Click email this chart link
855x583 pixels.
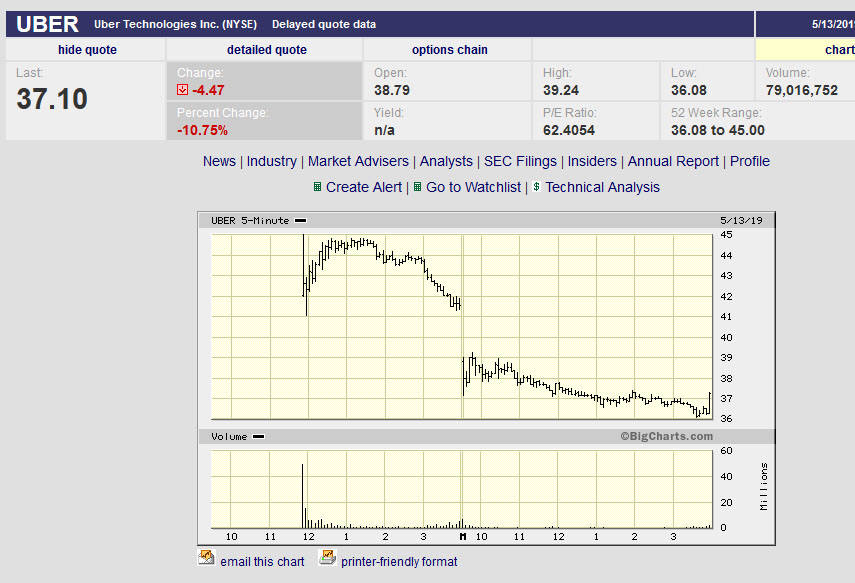262,562
